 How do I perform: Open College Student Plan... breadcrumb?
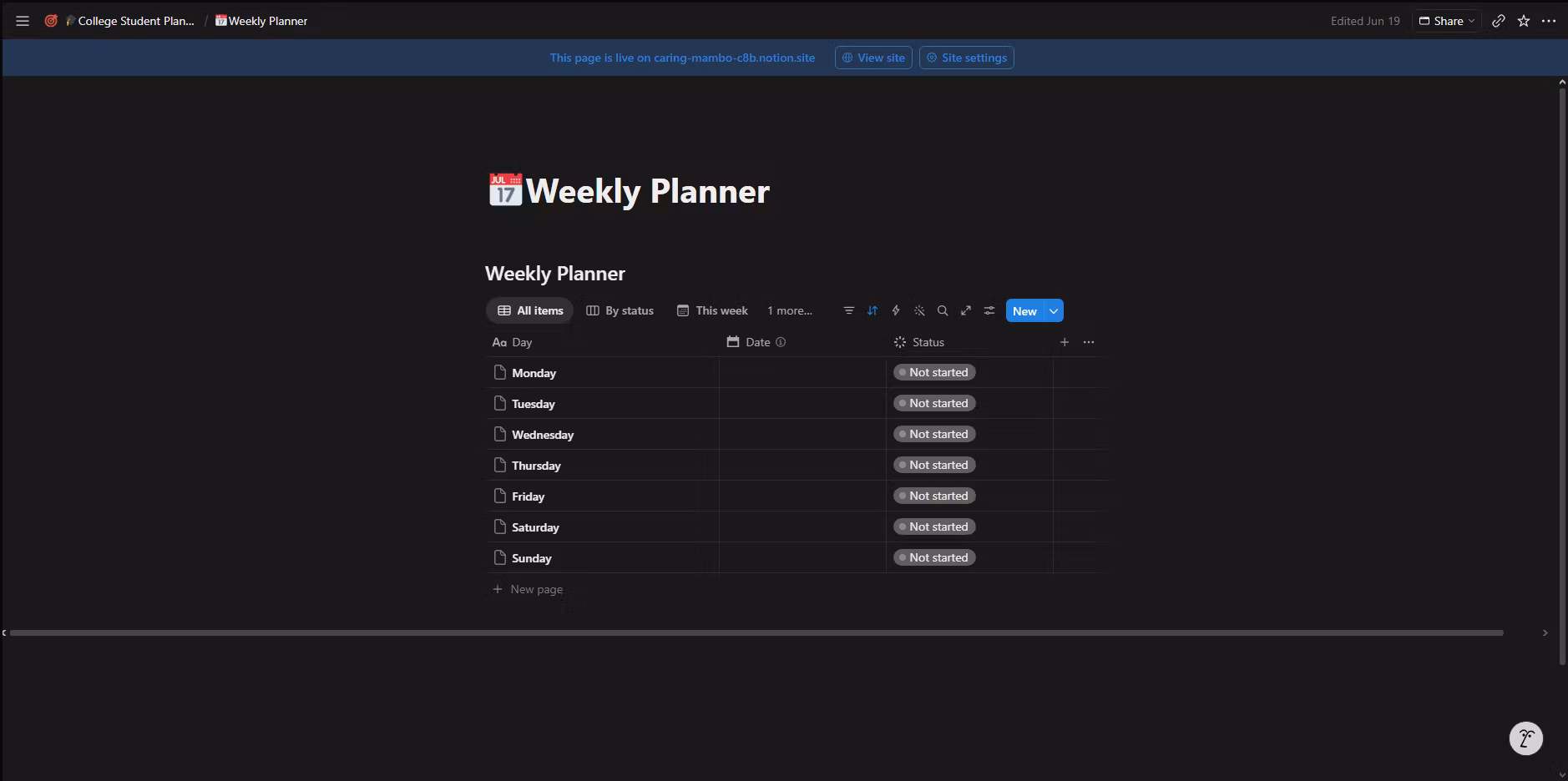[x=130, y=21]
